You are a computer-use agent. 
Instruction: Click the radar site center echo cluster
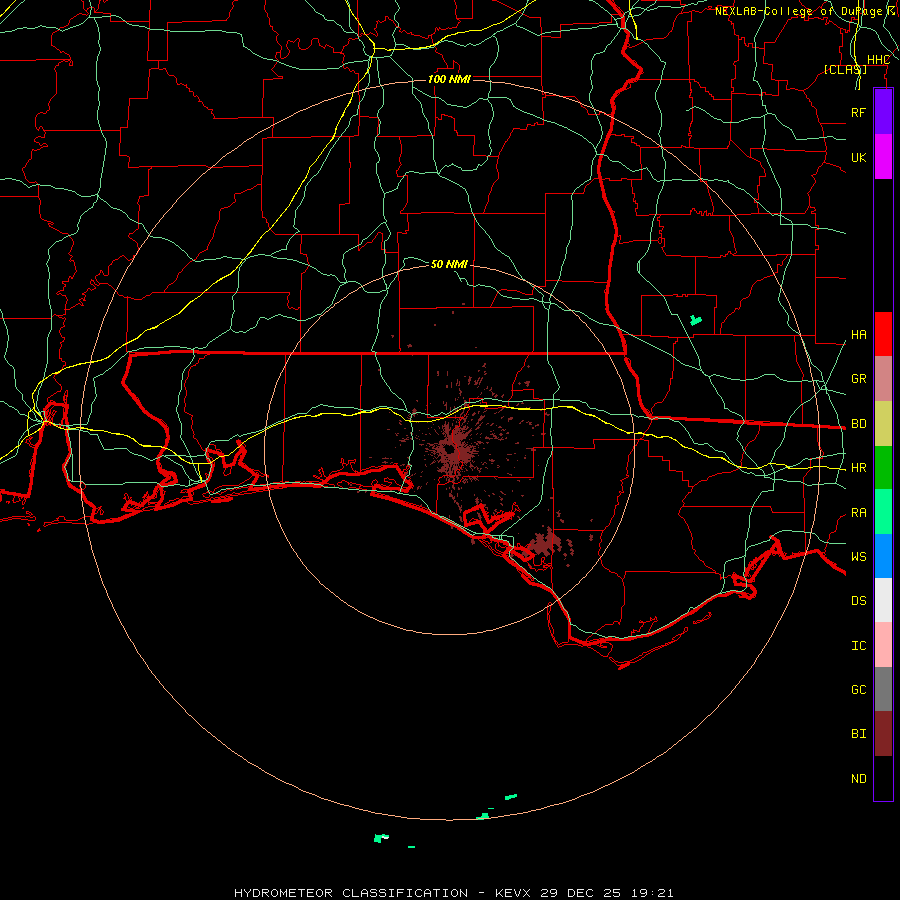point(453,449)
